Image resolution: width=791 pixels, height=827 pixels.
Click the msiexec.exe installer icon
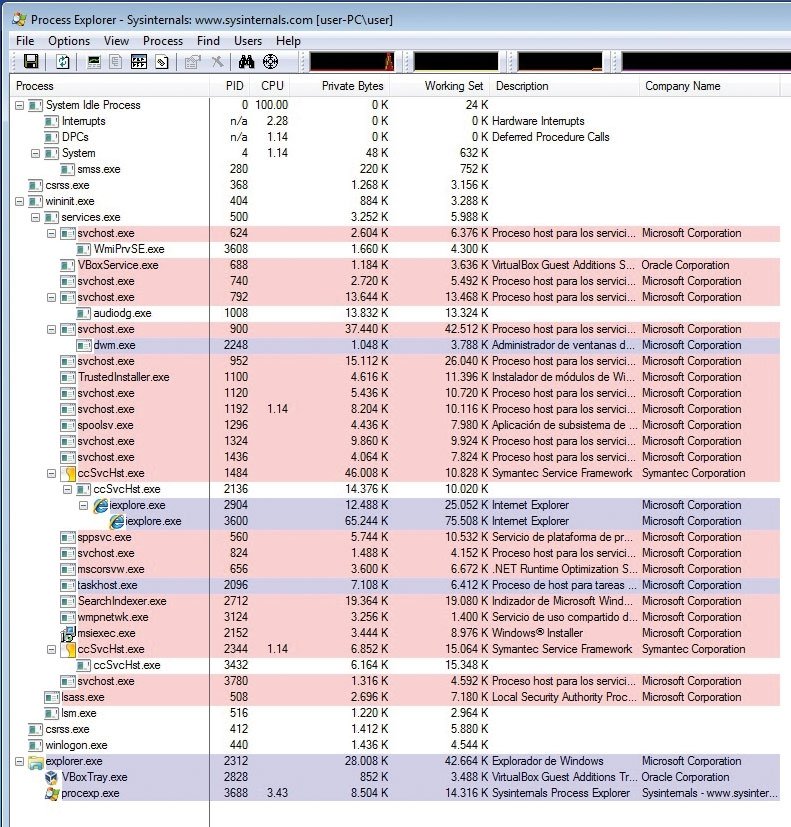68,633
